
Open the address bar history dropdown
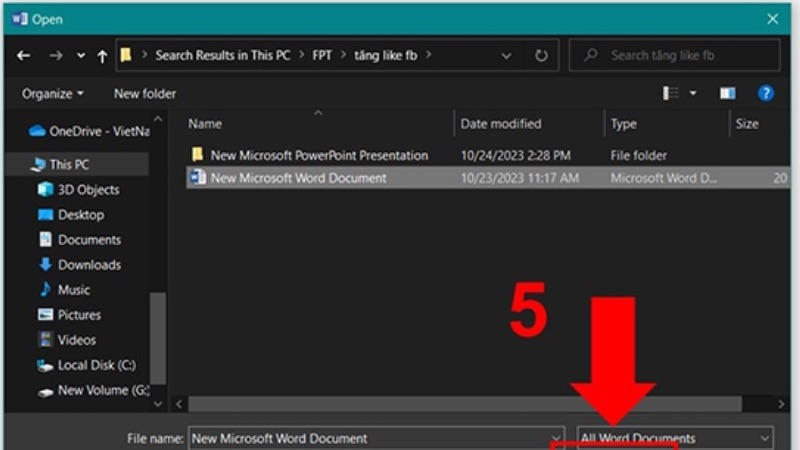pyautogui.click(x=506, y=56)
